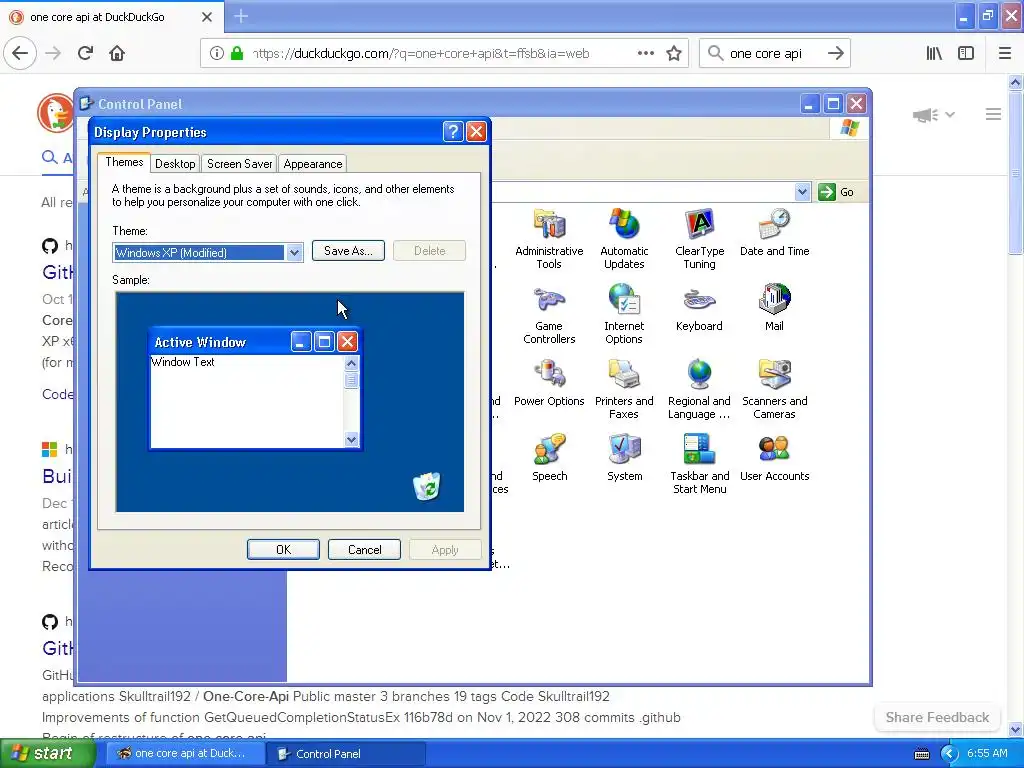Open Firefox hamburger menu
The width and height of the screenshot is (1024, 768).
coord(1005,54)
